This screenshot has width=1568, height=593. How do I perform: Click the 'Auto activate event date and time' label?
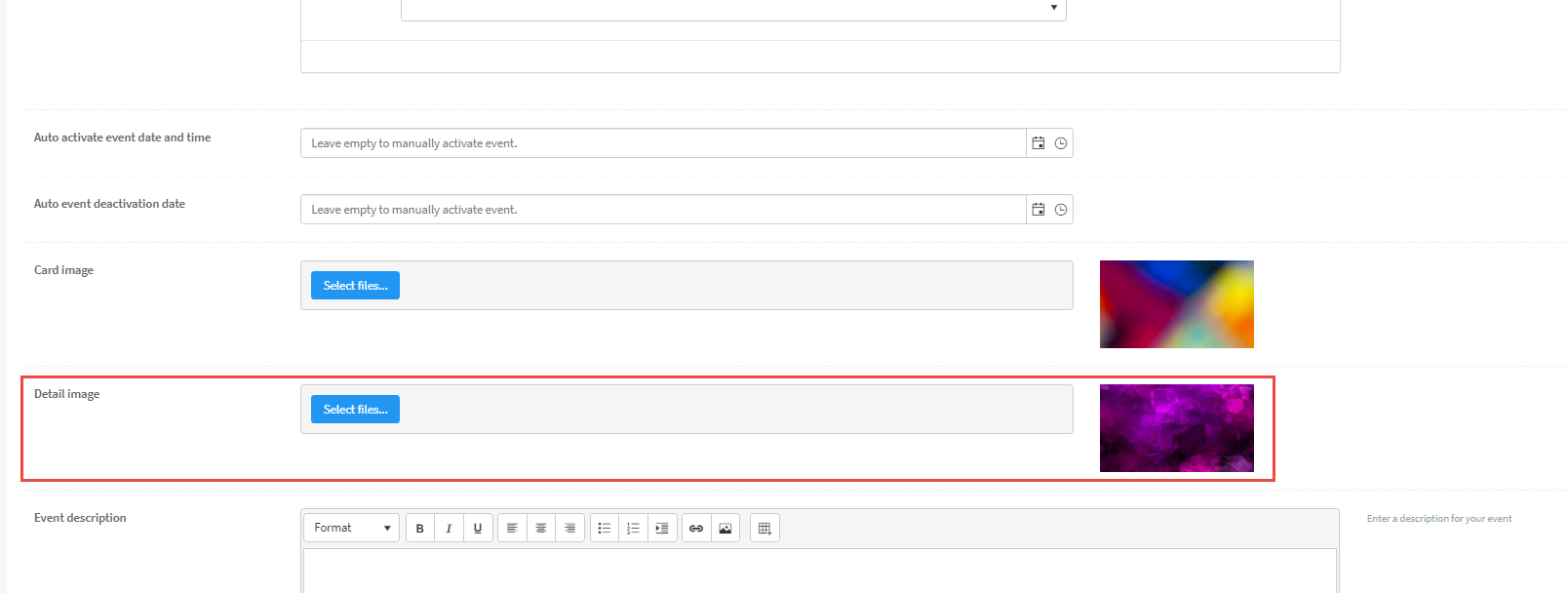(122, 138)
